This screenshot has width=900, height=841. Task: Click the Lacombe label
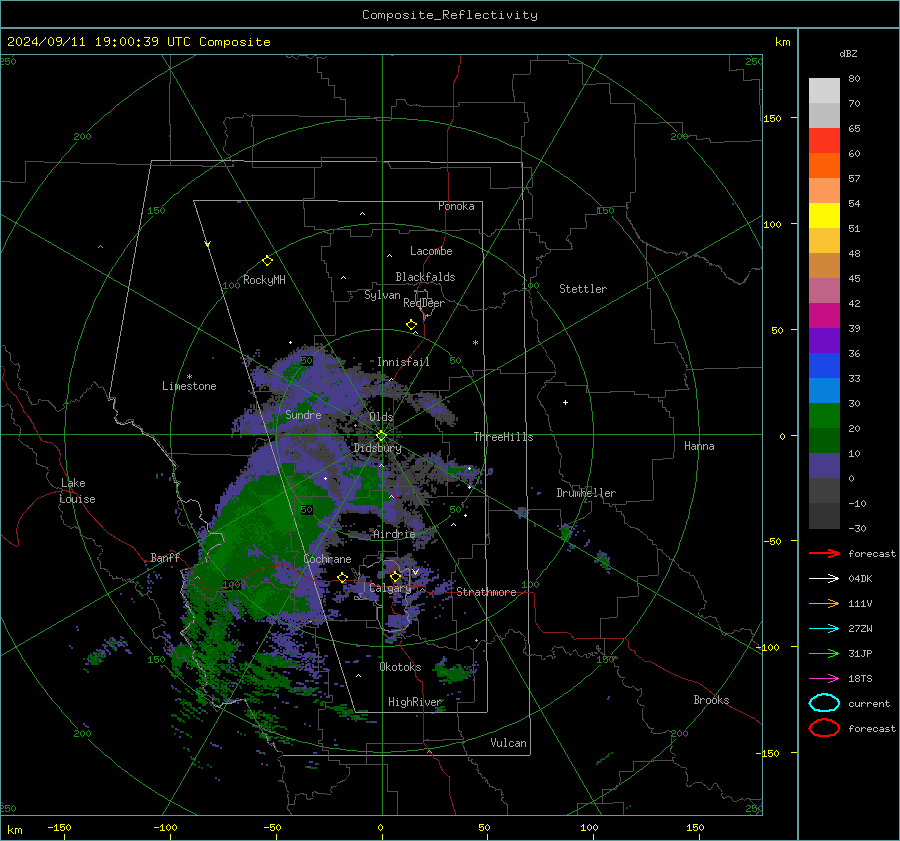[x=431, y=251]
